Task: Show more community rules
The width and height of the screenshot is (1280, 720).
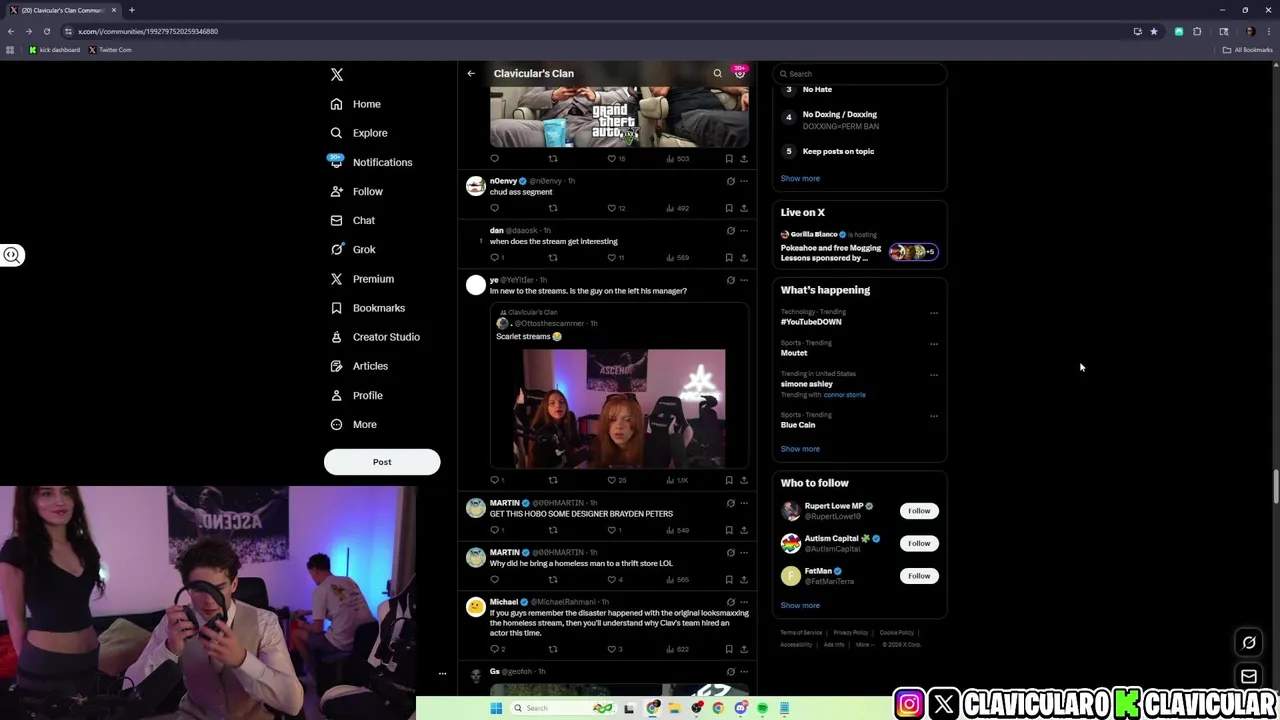Action: [x=800, y=178]
